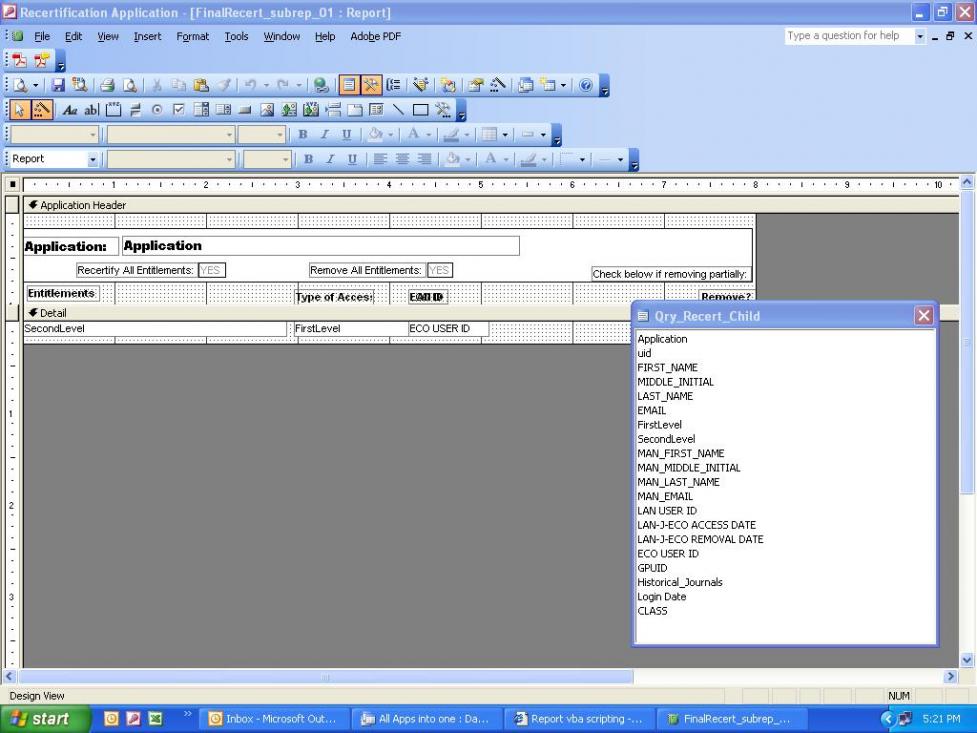Toggle the Select Objects arrow tool
The image size is (977, 733).
19,110
